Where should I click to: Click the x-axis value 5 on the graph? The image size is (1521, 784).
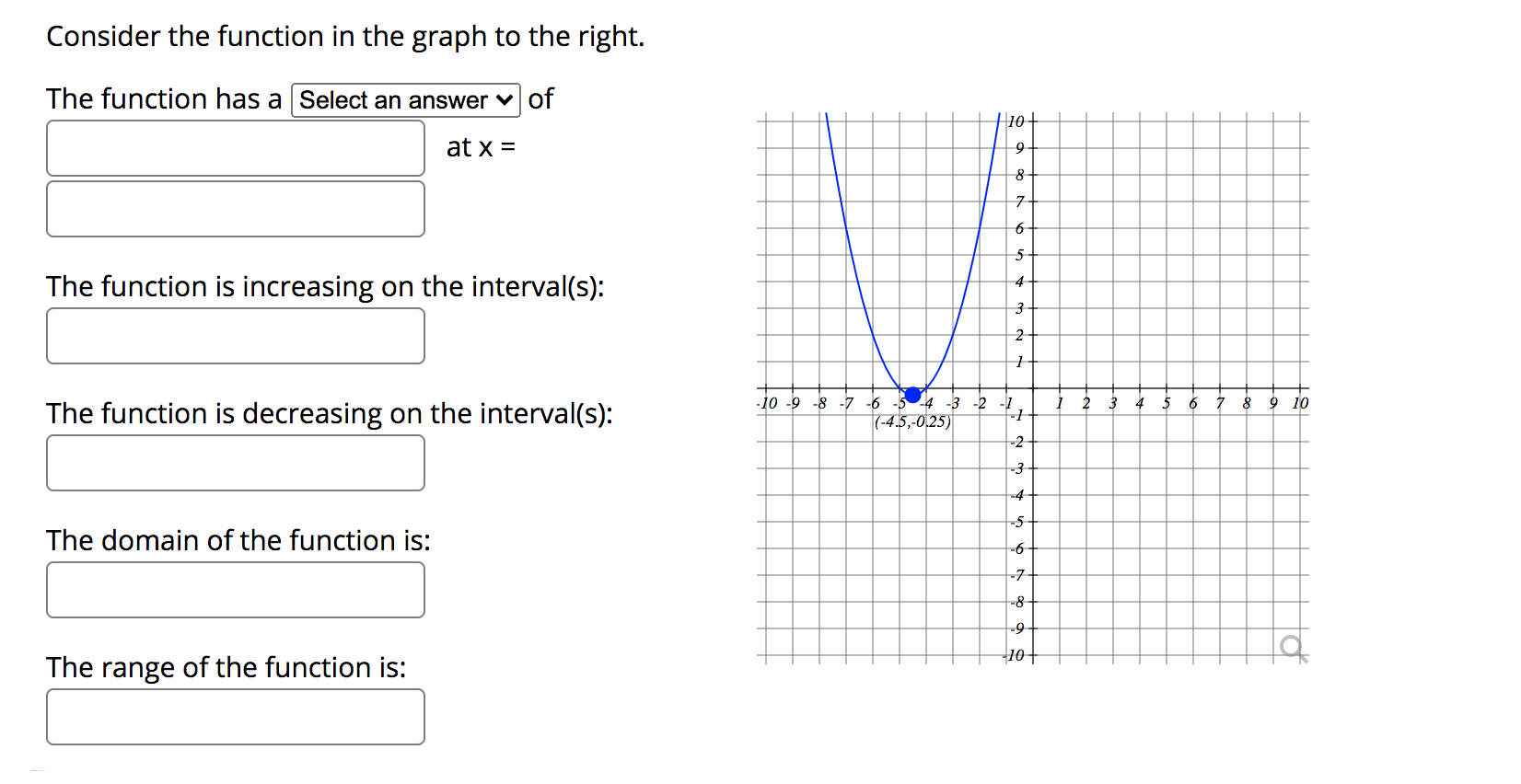pyautogui.click(x=1166, y=402)
